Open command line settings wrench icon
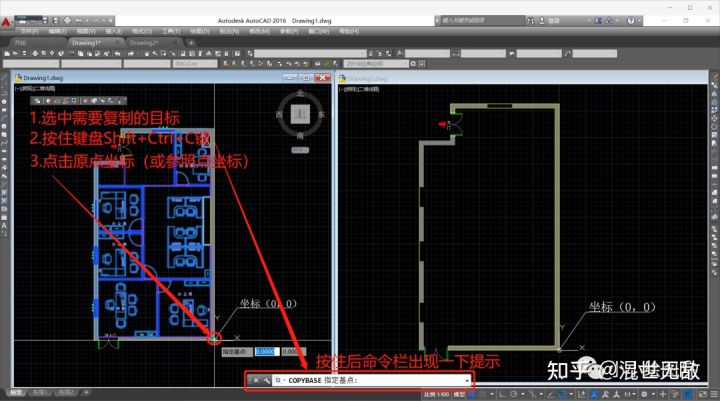 (266, 380)
